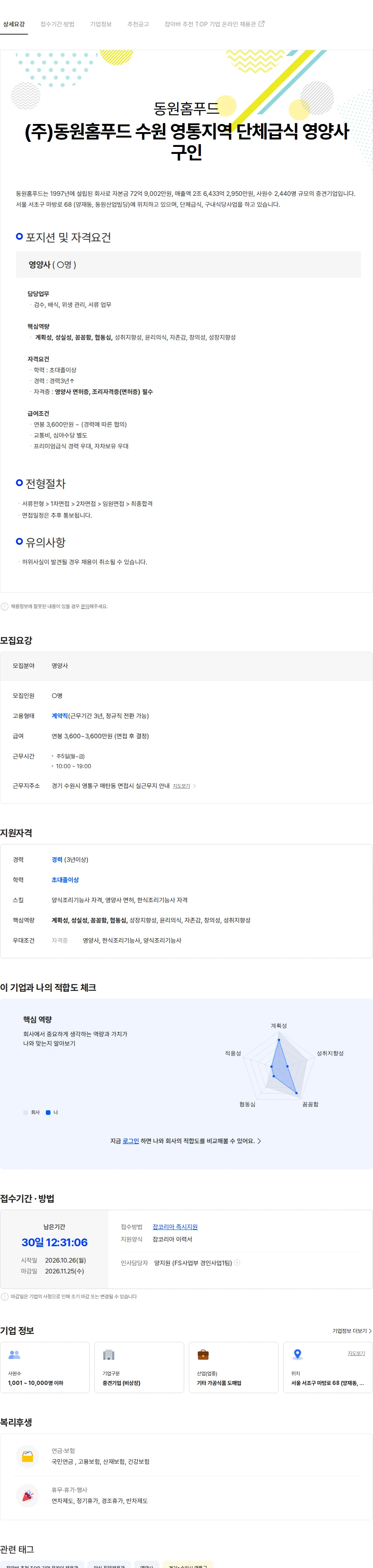Image resolution: width=373 pixels, height=1568 pixels.
Task: Open the 상세요강 tab
Action: click(x=14, y=24)
